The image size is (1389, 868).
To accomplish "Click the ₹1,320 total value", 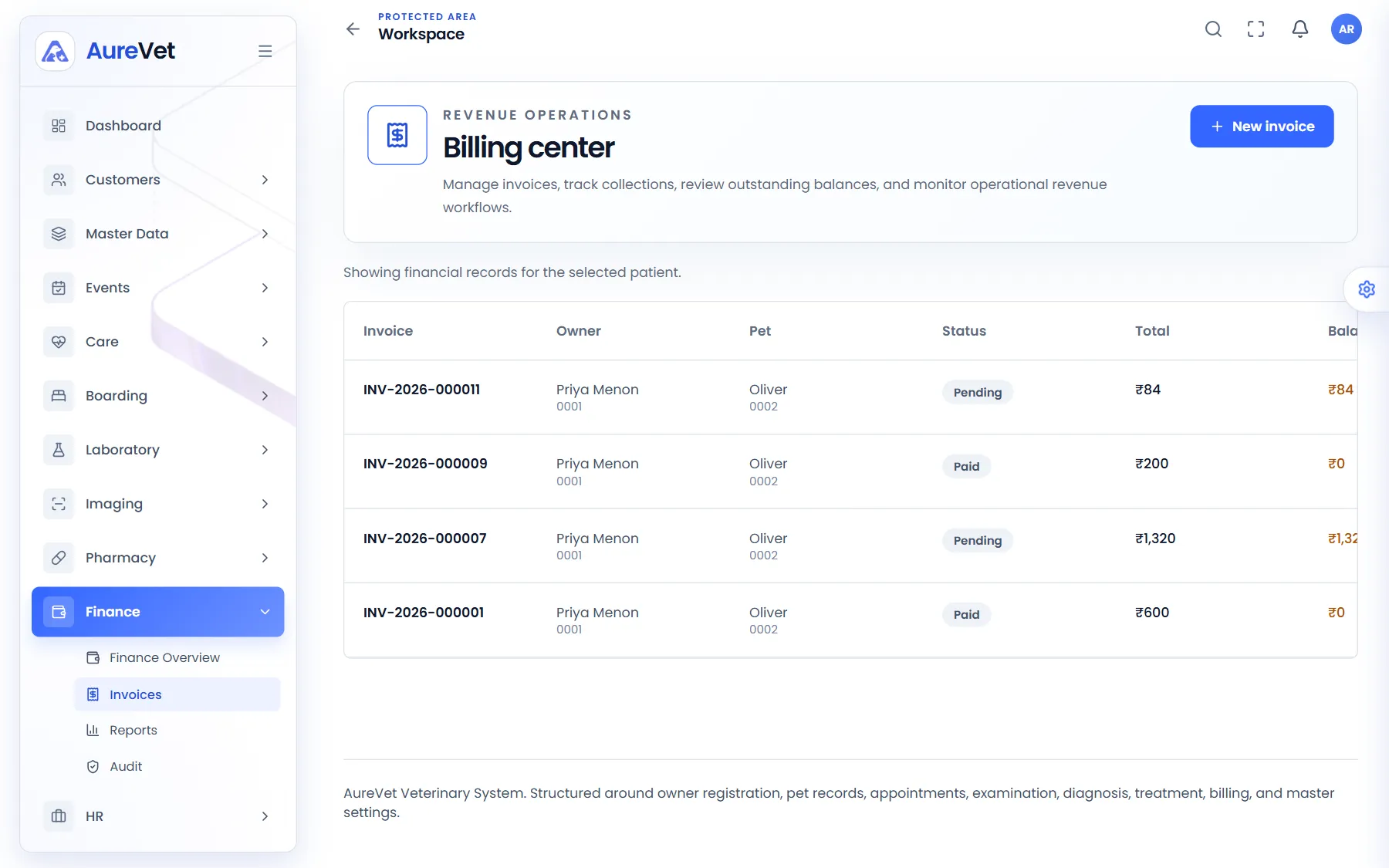I will click(1155, 539).
